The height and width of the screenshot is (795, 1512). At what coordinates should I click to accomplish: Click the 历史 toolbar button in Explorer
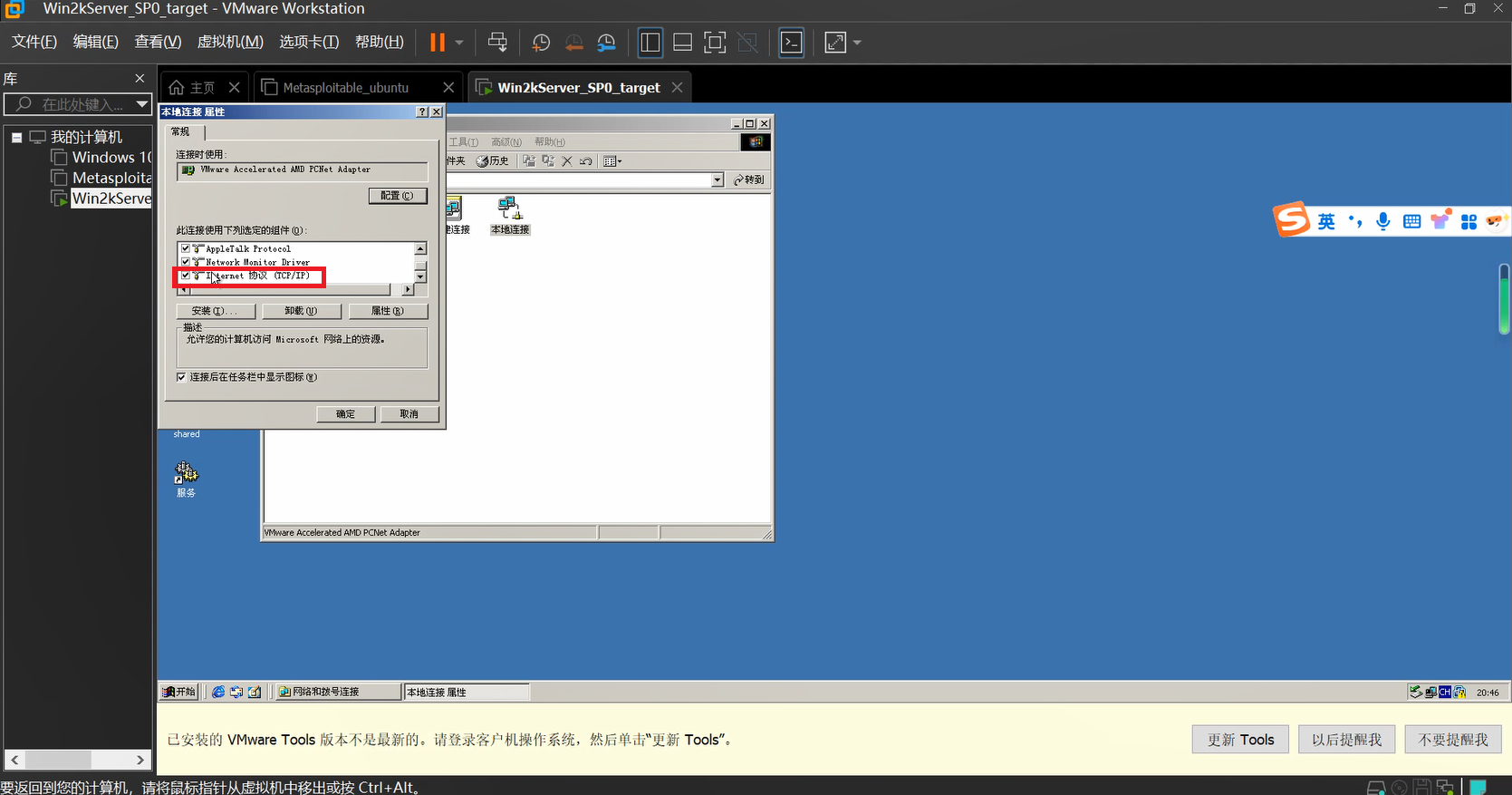(493, 161)
